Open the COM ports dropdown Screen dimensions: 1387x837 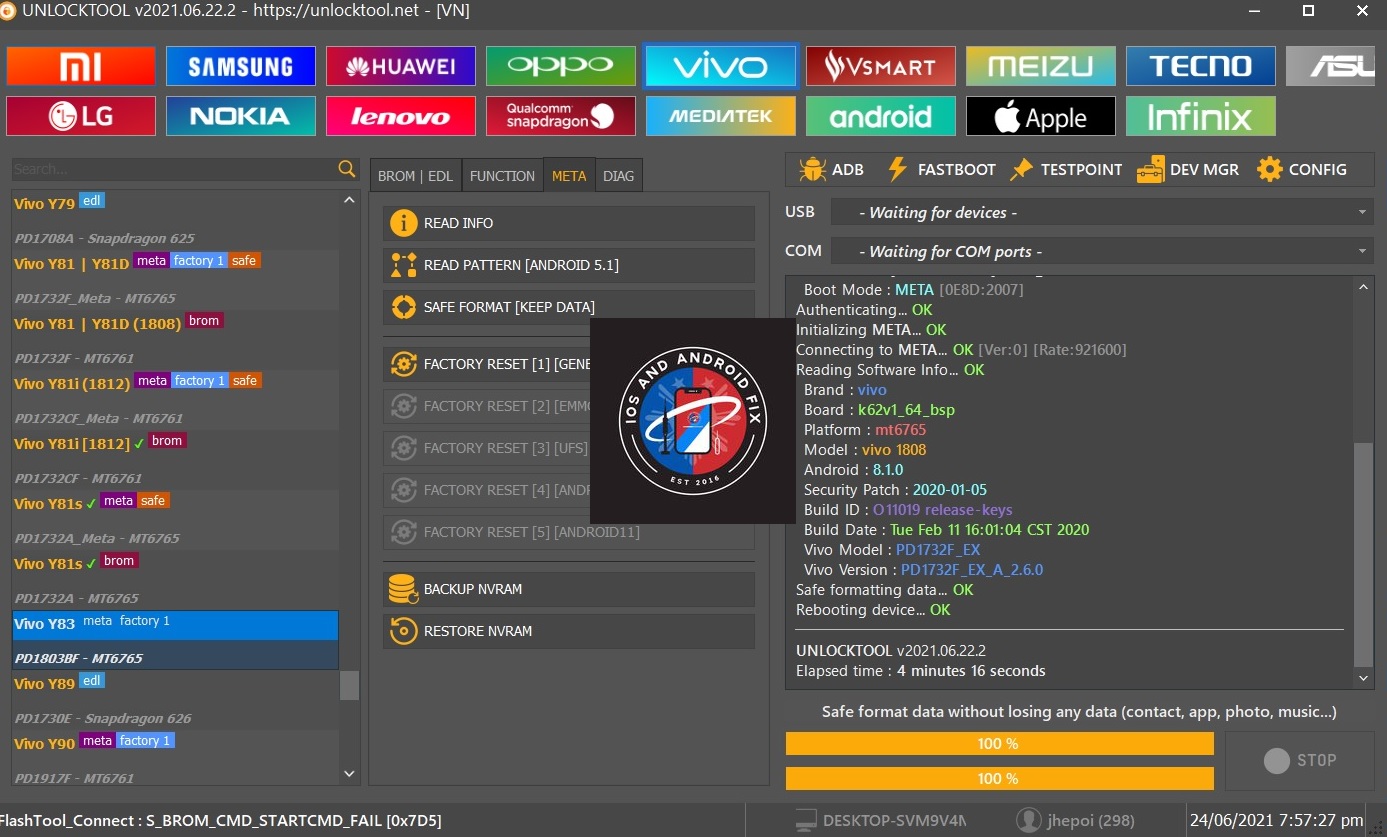point(1102,251)
